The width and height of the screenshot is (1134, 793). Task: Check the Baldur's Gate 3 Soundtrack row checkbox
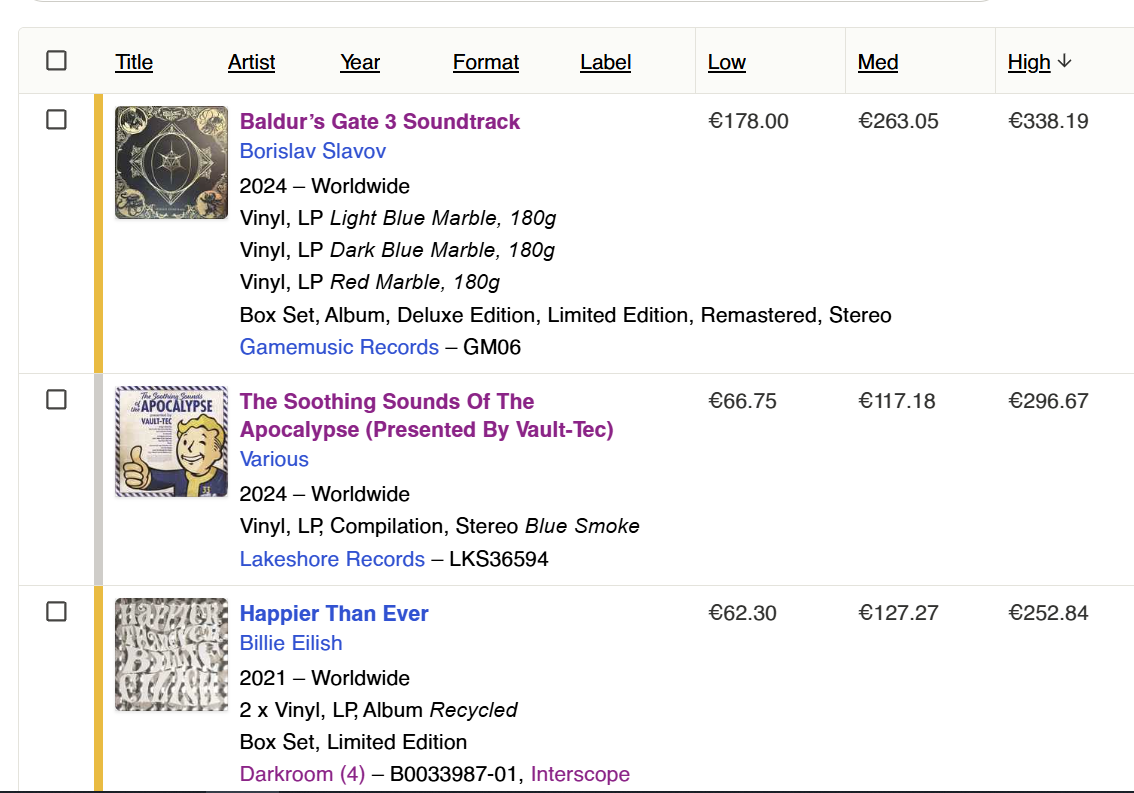coord(56,119)
